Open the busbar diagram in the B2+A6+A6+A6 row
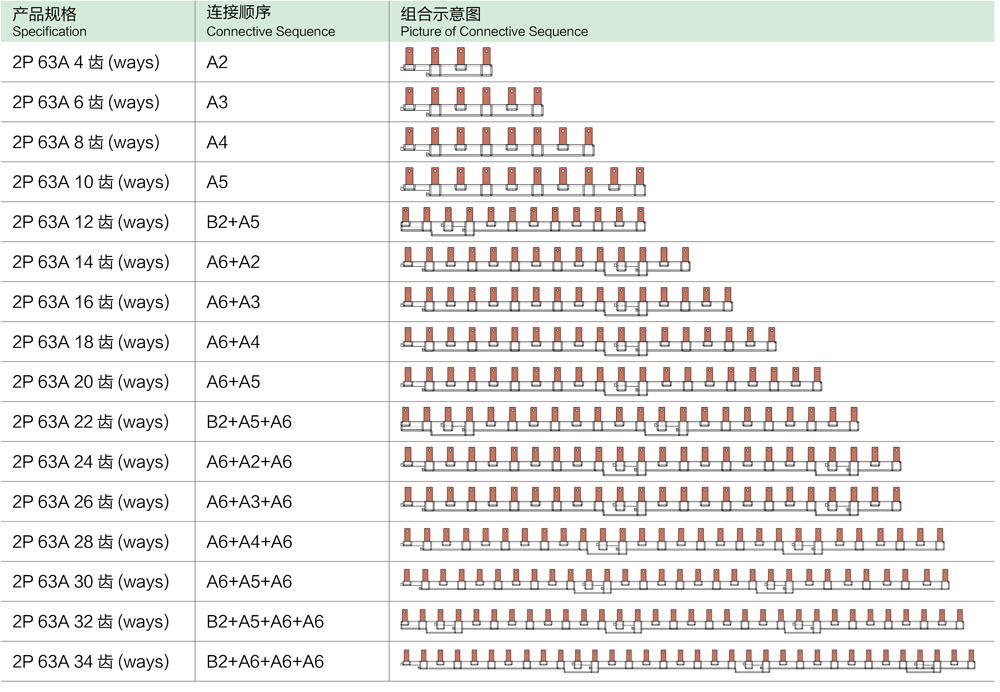Image resolution: width=1000 pixels, height=692 pixels. [x=688, y=661]
